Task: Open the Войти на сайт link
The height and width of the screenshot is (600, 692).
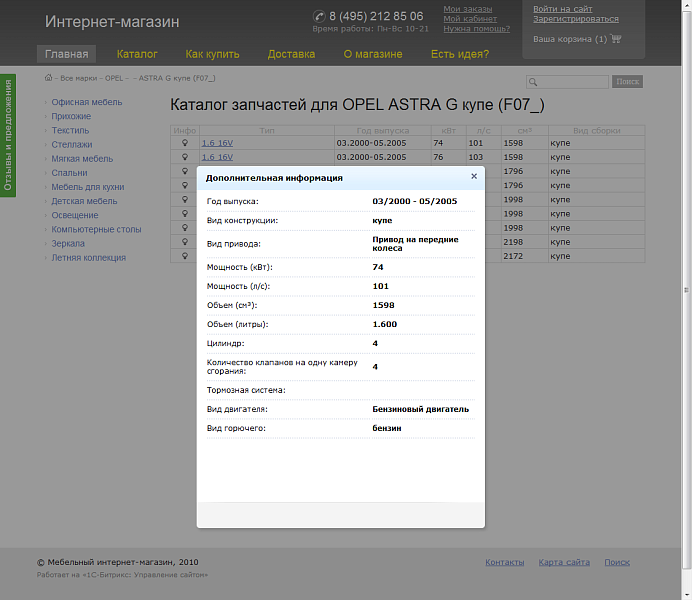Action: click(562, 9)
